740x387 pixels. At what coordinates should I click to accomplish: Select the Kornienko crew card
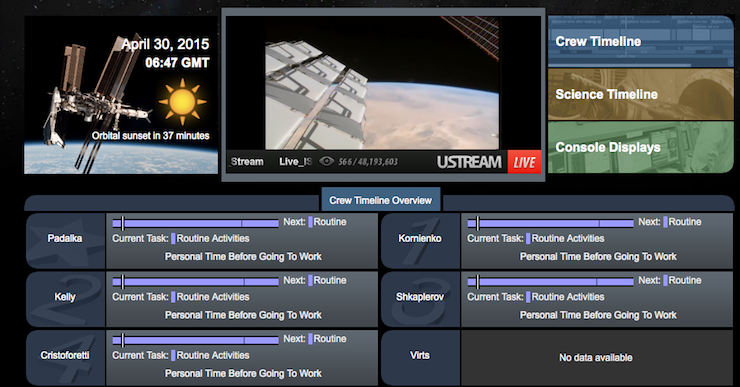click(x=420, y=241)
